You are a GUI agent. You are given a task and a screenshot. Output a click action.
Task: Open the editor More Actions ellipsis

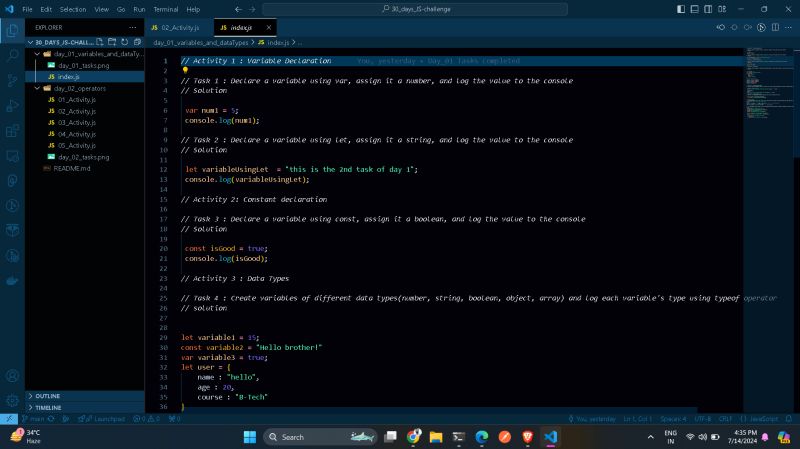[x=788, y=28]
